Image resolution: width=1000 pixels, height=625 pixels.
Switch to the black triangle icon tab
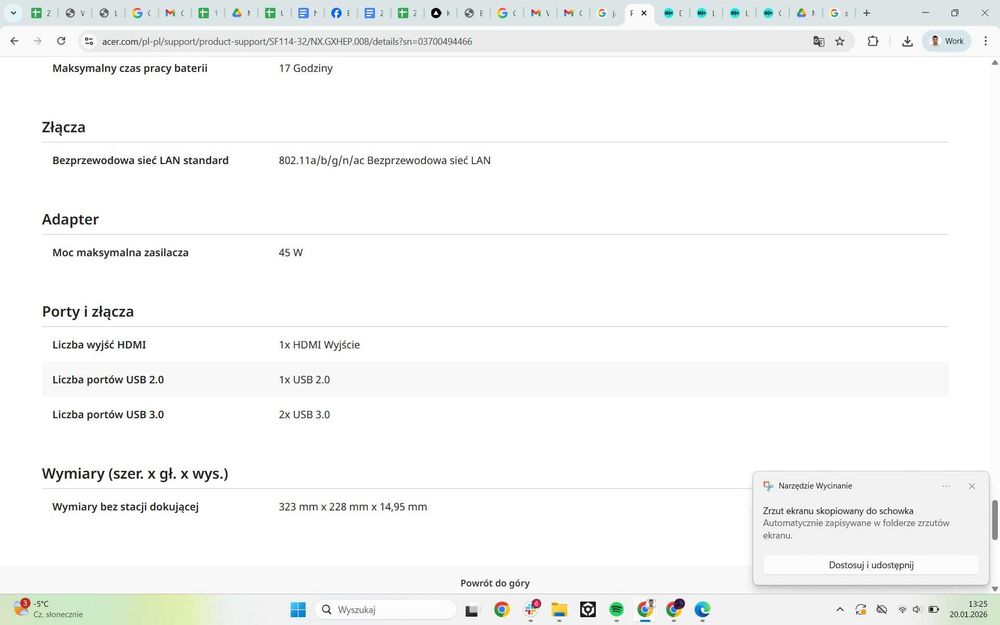click(x=441, y=13)
